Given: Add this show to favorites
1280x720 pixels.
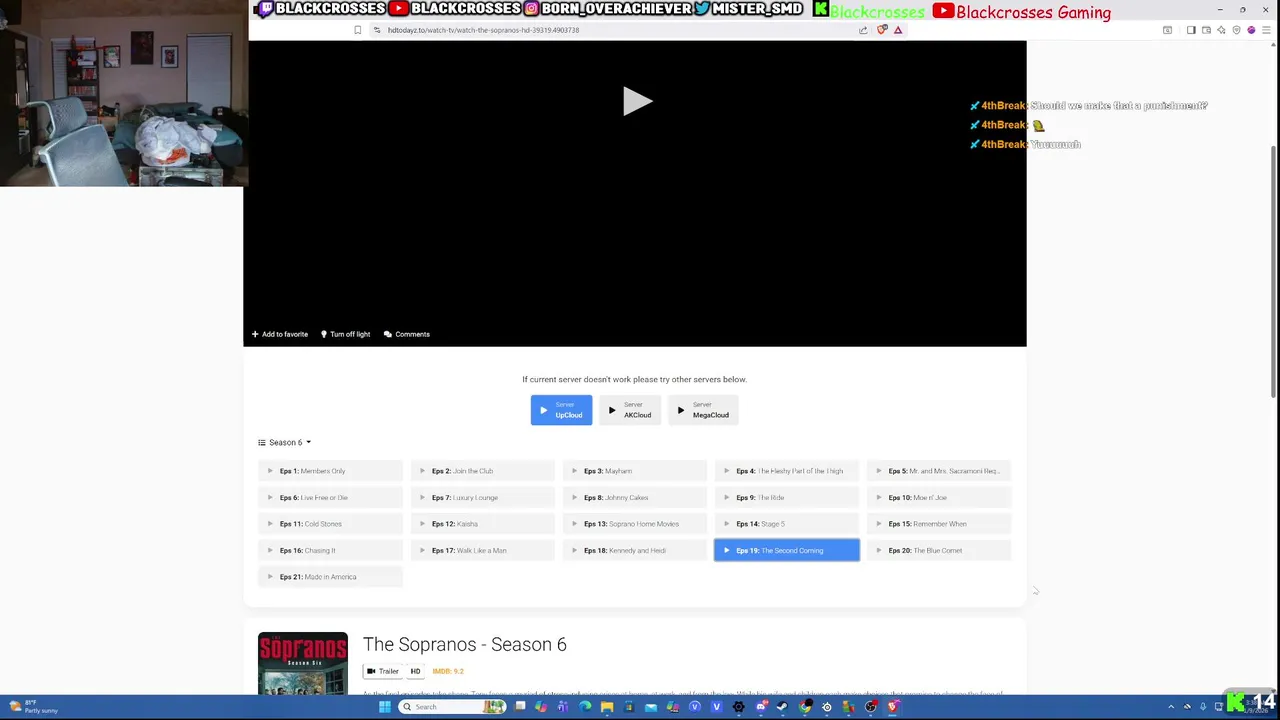Looking at the screenshot, I should [280, 334].
